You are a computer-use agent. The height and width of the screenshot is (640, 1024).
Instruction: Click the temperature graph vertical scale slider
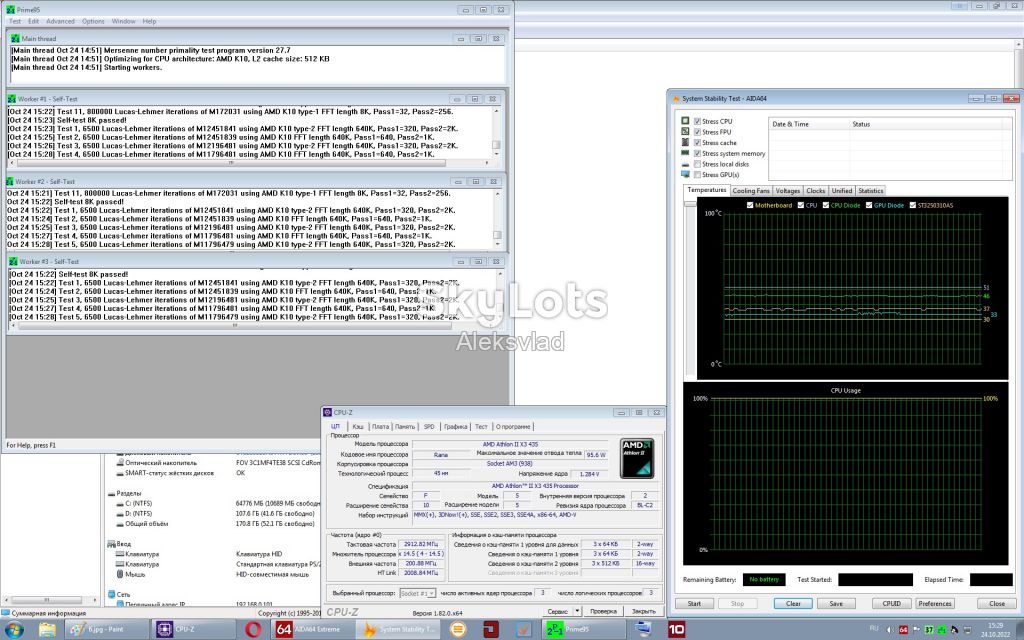point(690,204)
